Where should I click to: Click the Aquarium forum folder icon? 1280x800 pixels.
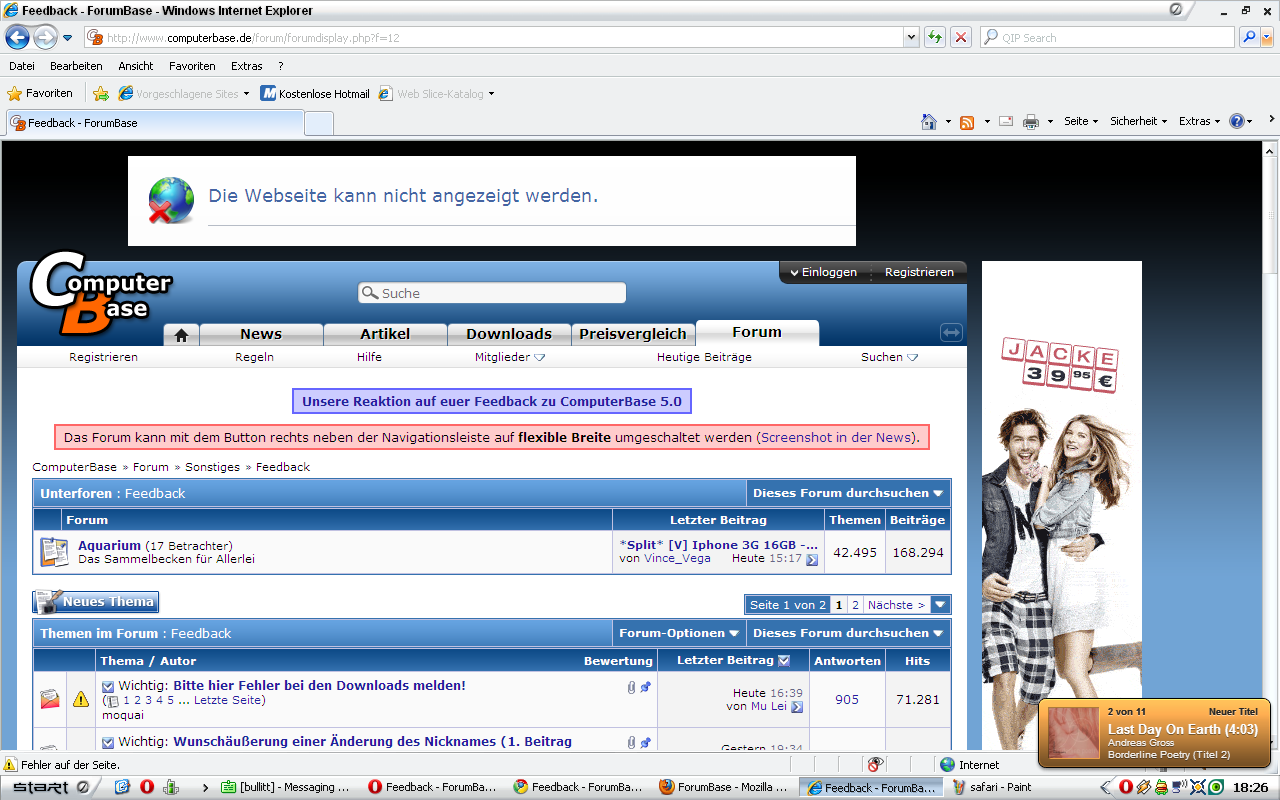53,552
